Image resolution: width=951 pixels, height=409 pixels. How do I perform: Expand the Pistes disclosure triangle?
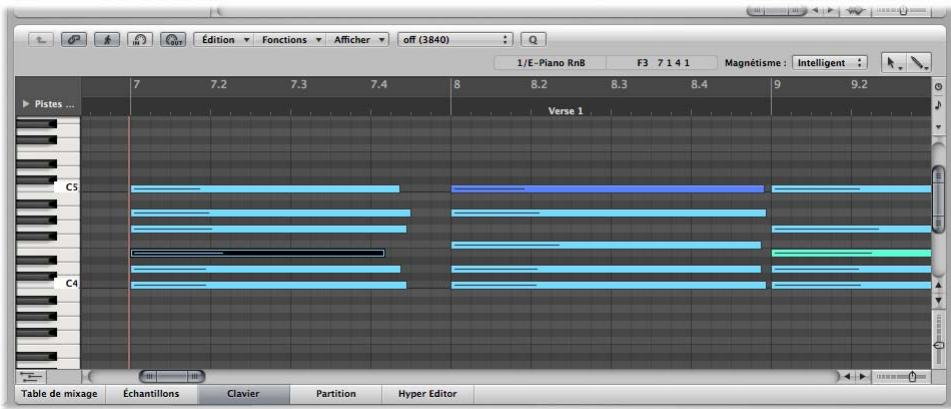(x=25, y=104)
